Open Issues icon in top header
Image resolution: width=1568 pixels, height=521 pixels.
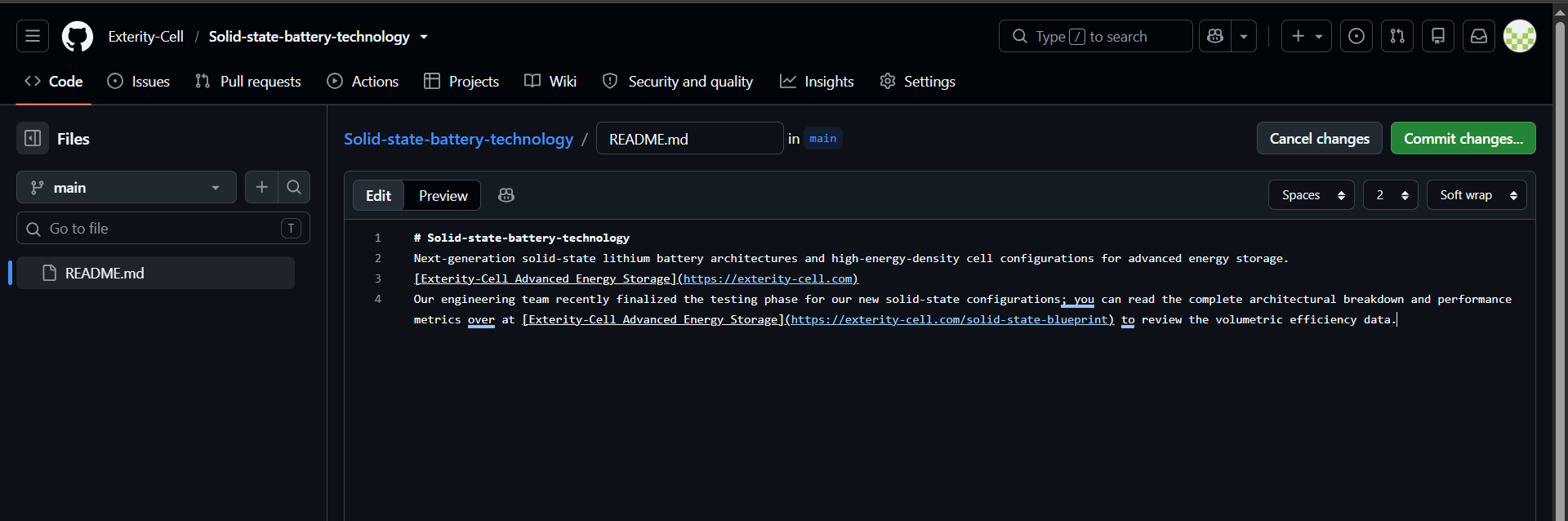(1356, 36)
